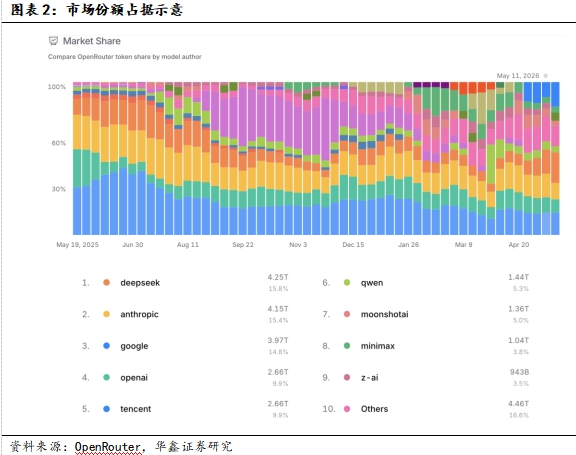Select the lime qwen legend dot
The image size is (576, 455).
[x=347, y=282]
